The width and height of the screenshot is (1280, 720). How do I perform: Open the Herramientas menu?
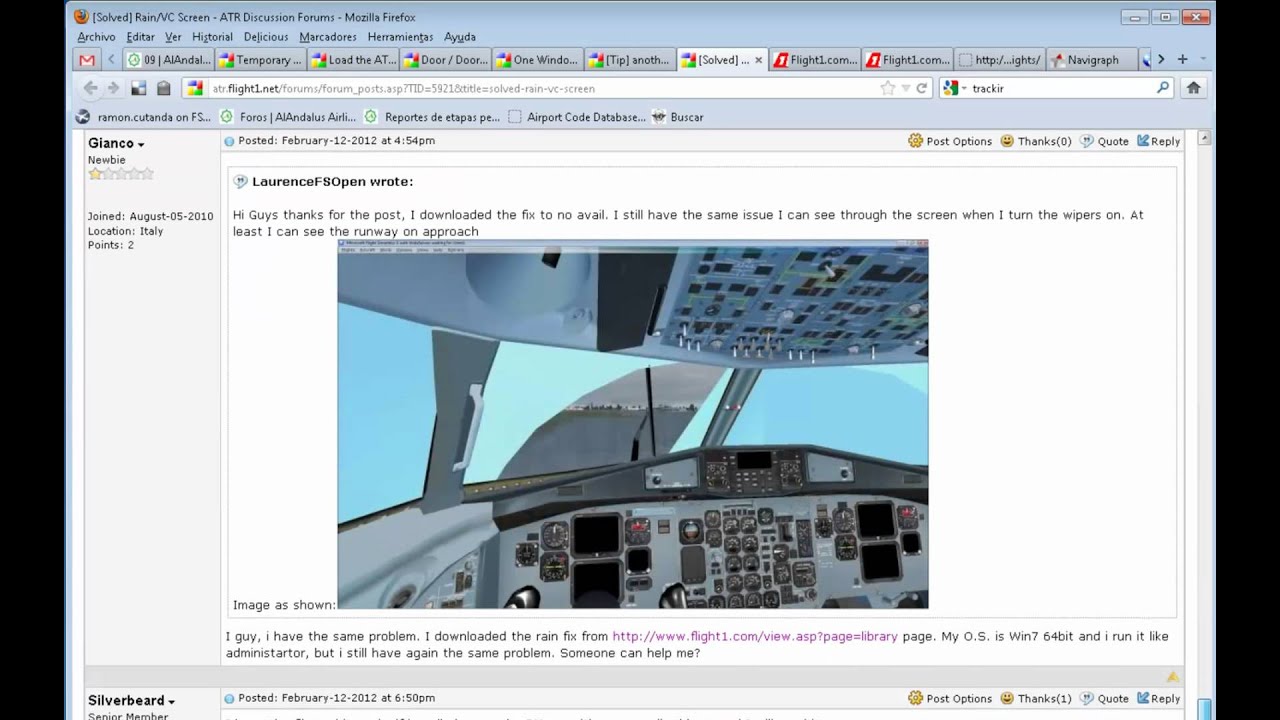pyautogui.click(x=400, y=37)
